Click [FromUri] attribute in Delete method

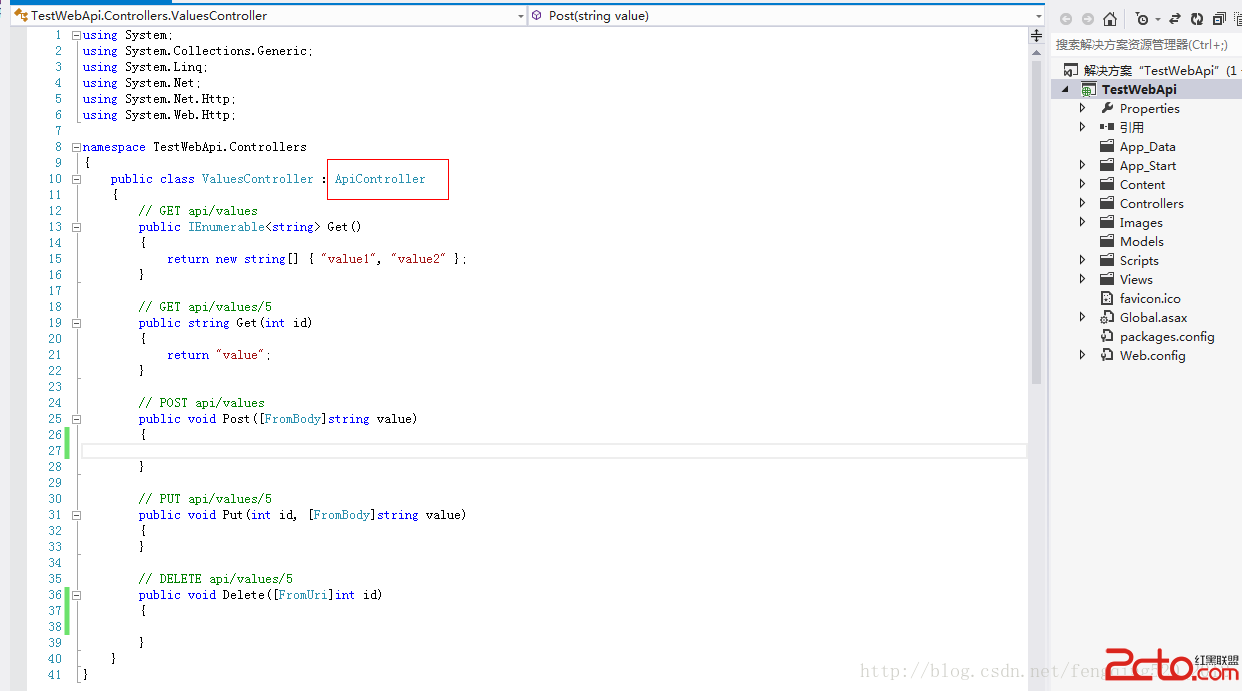tap(303, 595)
